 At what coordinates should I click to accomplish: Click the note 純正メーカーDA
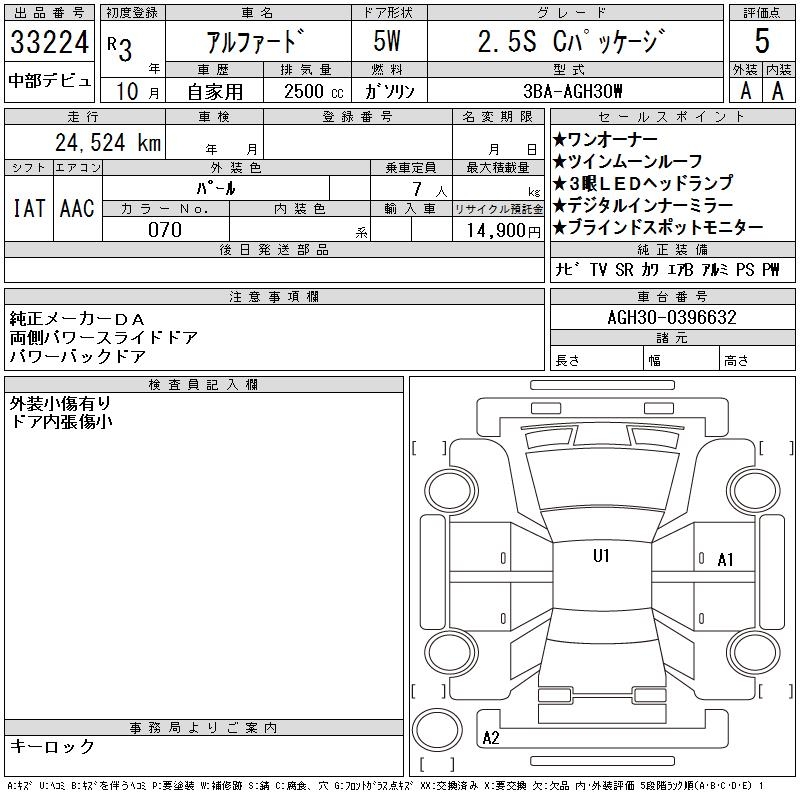click(x=77, y=319)
